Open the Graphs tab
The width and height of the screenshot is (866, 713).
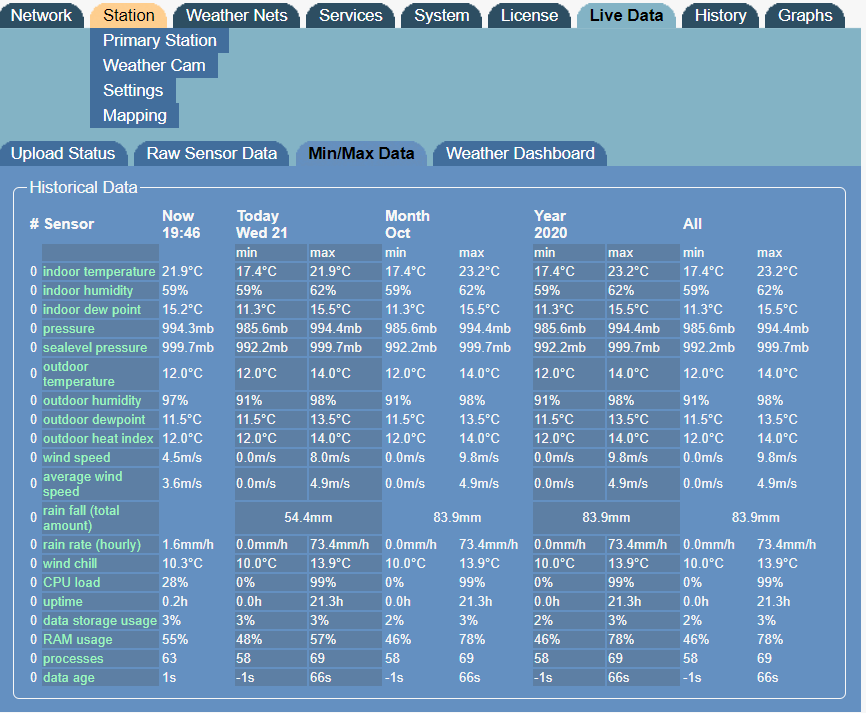(805, 15)
